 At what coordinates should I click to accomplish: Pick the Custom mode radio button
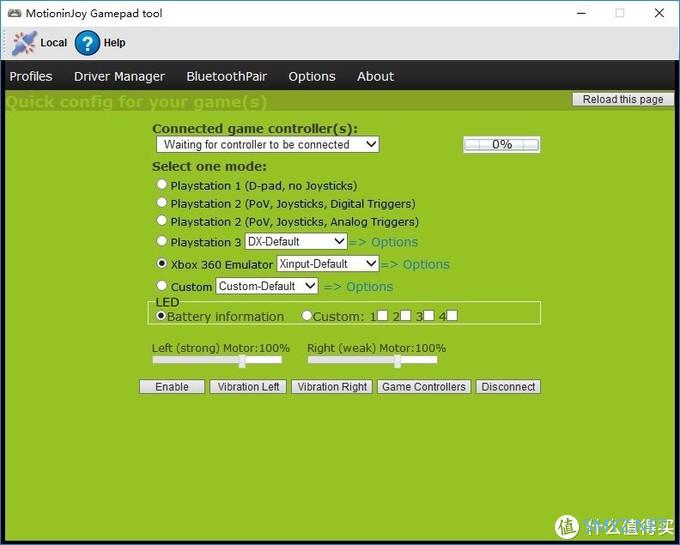pos(161,285)
